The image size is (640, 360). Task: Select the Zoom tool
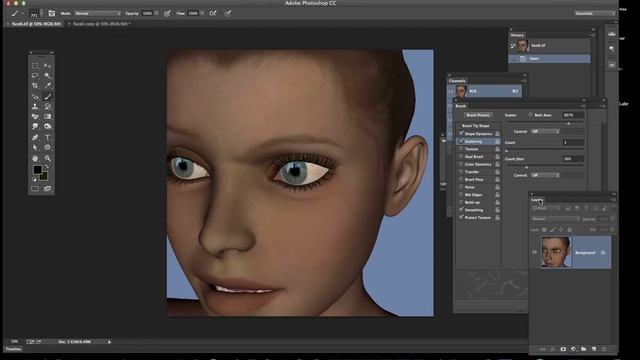click(47, 158)
